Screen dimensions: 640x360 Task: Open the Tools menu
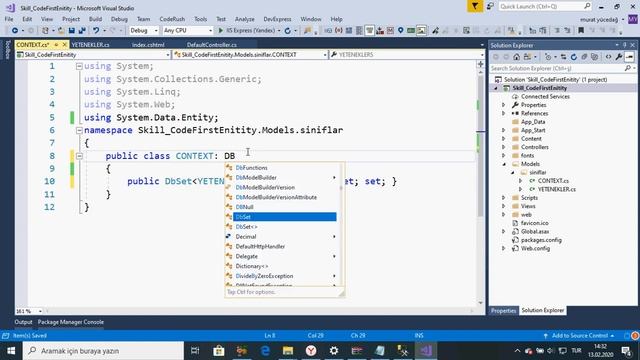coord(200,19)
